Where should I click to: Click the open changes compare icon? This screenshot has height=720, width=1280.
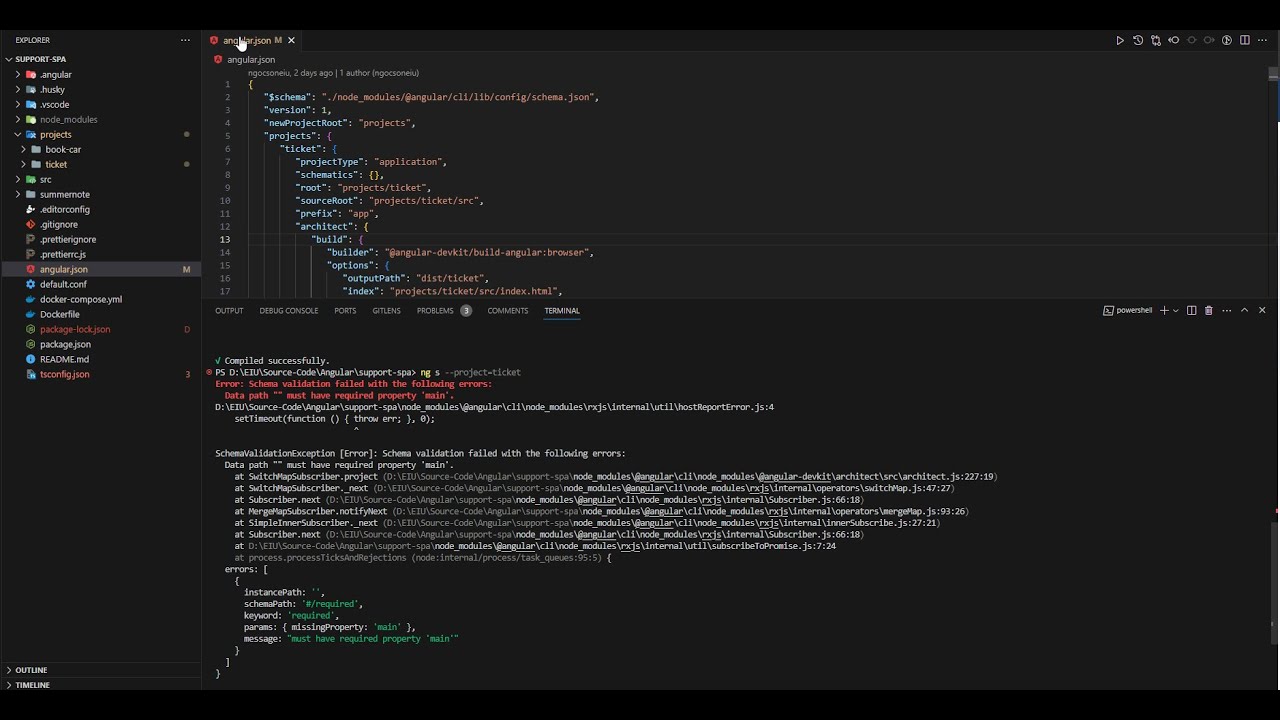click(1156, 40)
